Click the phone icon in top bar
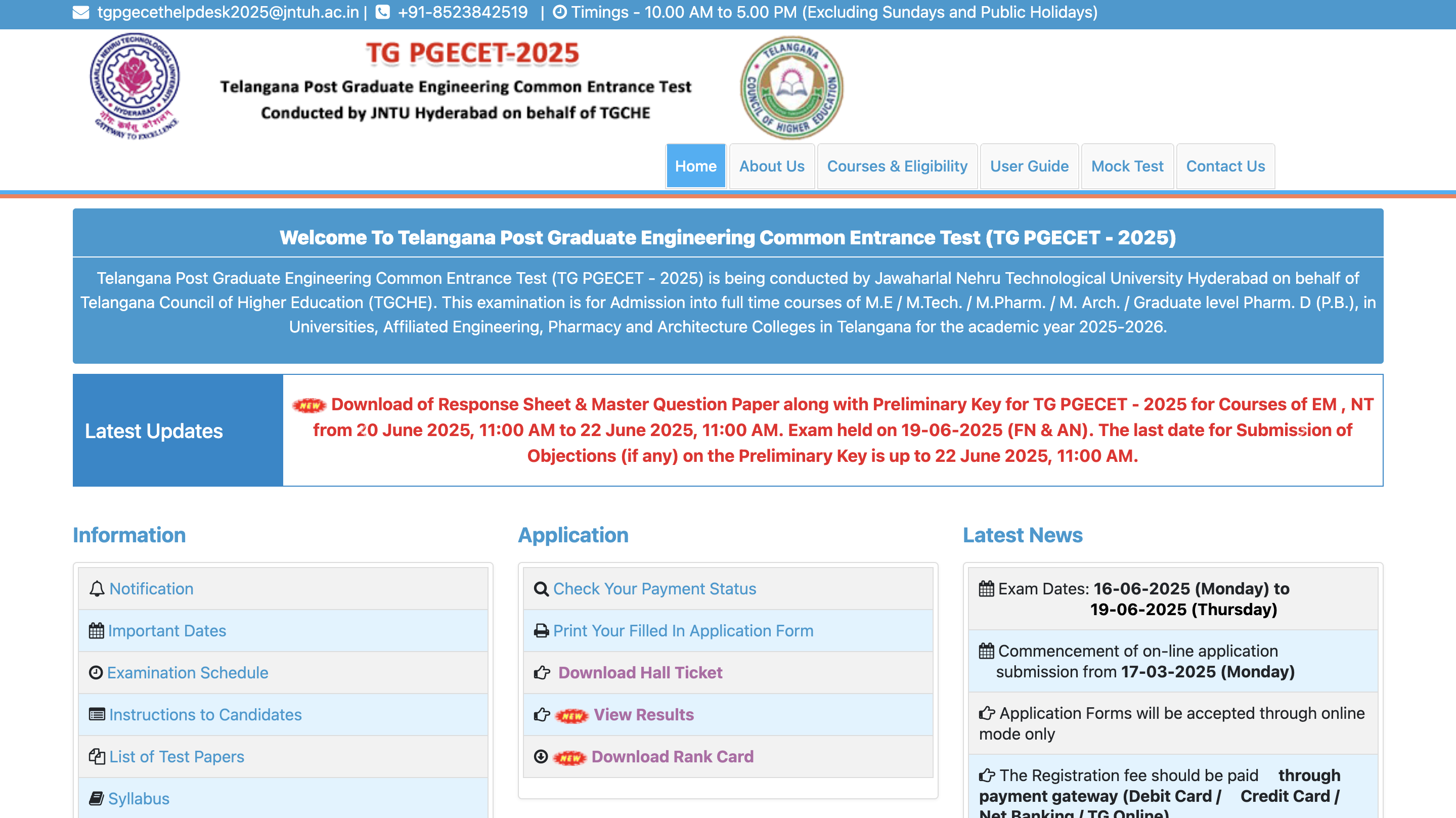Screen dimensions: 1456x818 pos(383,12)
